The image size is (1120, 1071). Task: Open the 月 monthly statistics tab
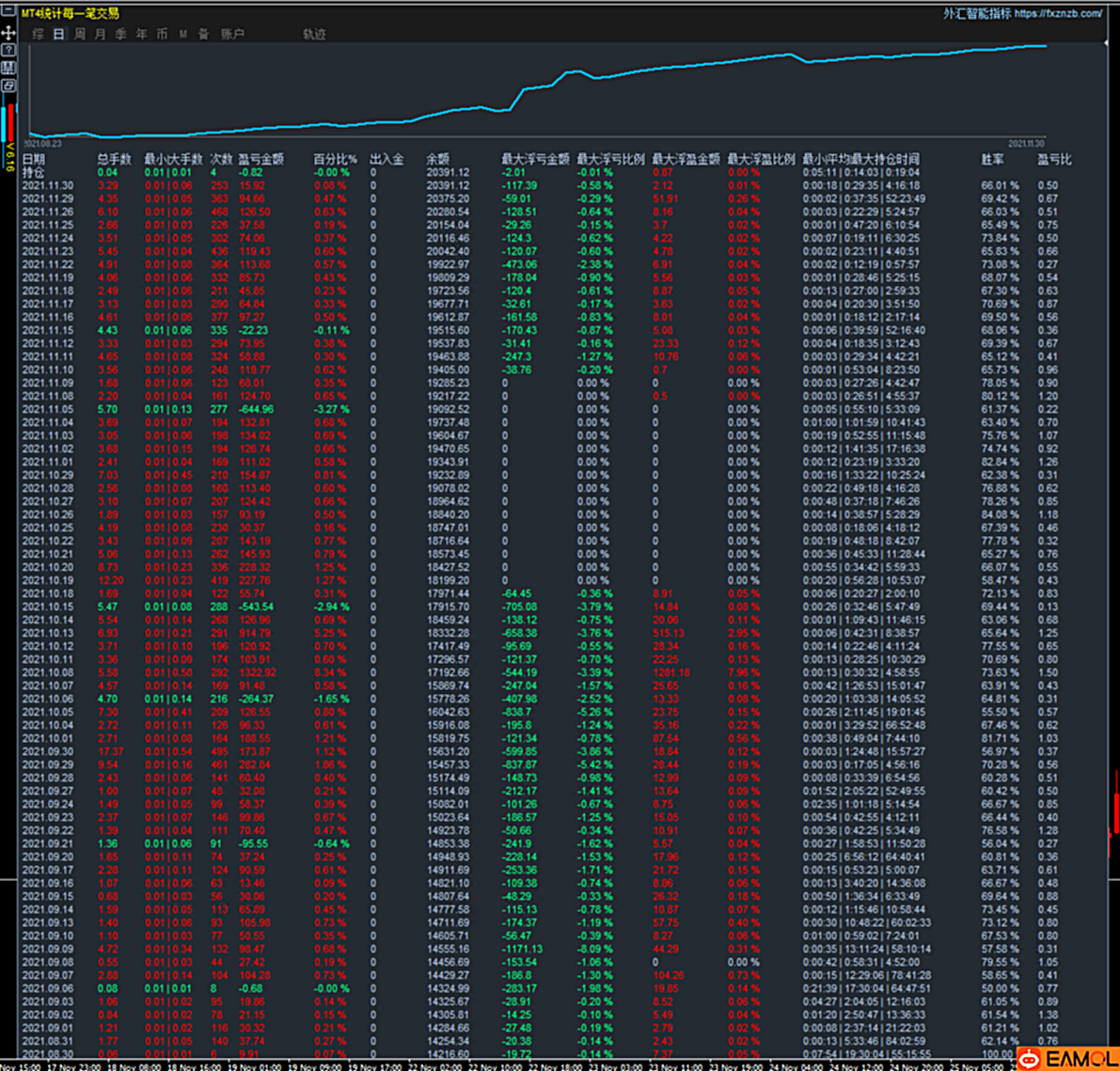pos(100,34)
